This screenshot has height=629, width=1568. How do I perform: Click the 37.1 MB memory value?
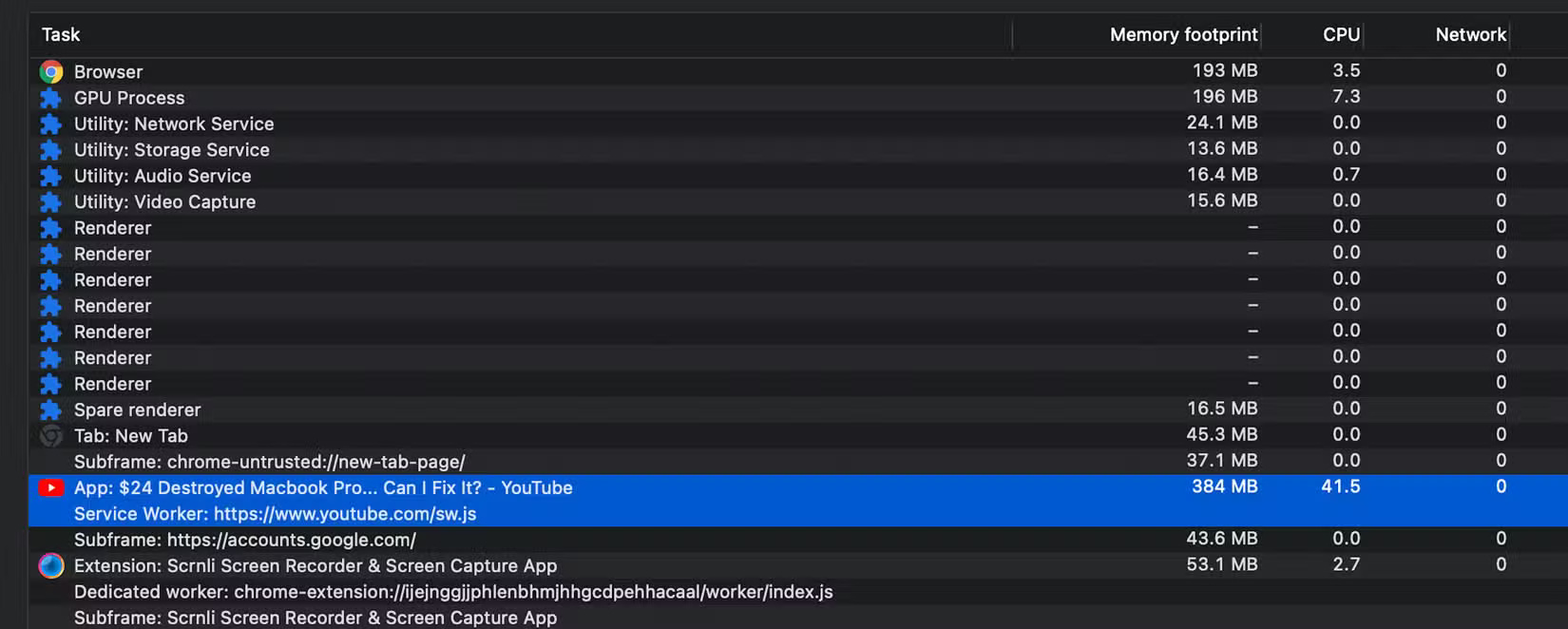[x=1222, y=460]
